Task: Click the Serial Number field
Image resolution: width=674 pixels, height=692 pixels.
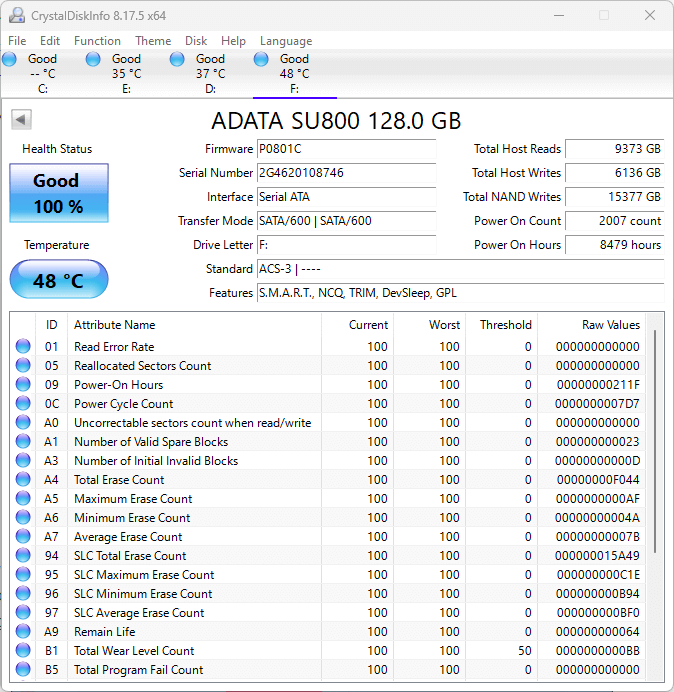Action: [x=346, y=173]
